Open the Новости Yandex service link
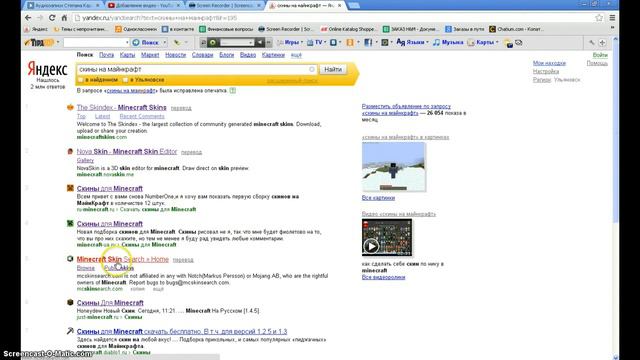The width and height of the screenshot is (640, 360). pos(176,55)
